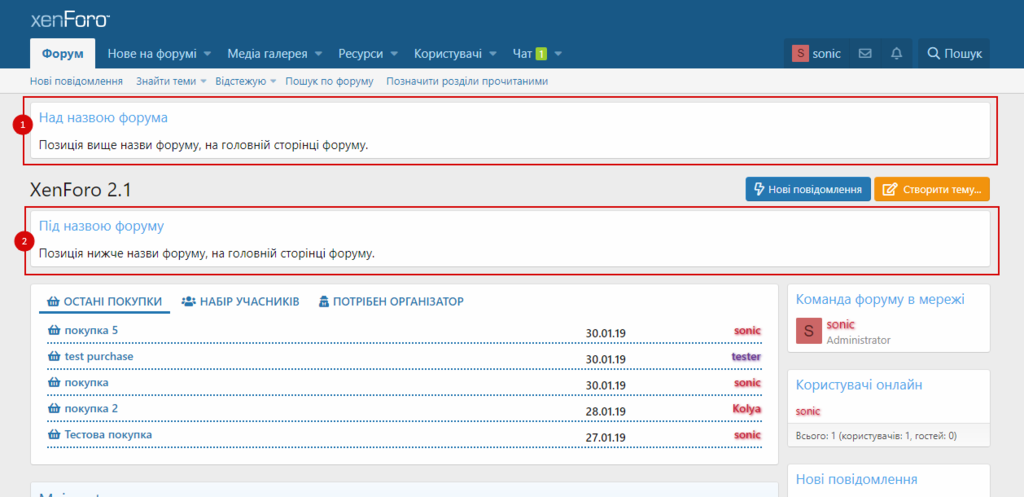Click sonic's avatar in the staff online block
The image size is (1024, 497).
coord(808,331)
